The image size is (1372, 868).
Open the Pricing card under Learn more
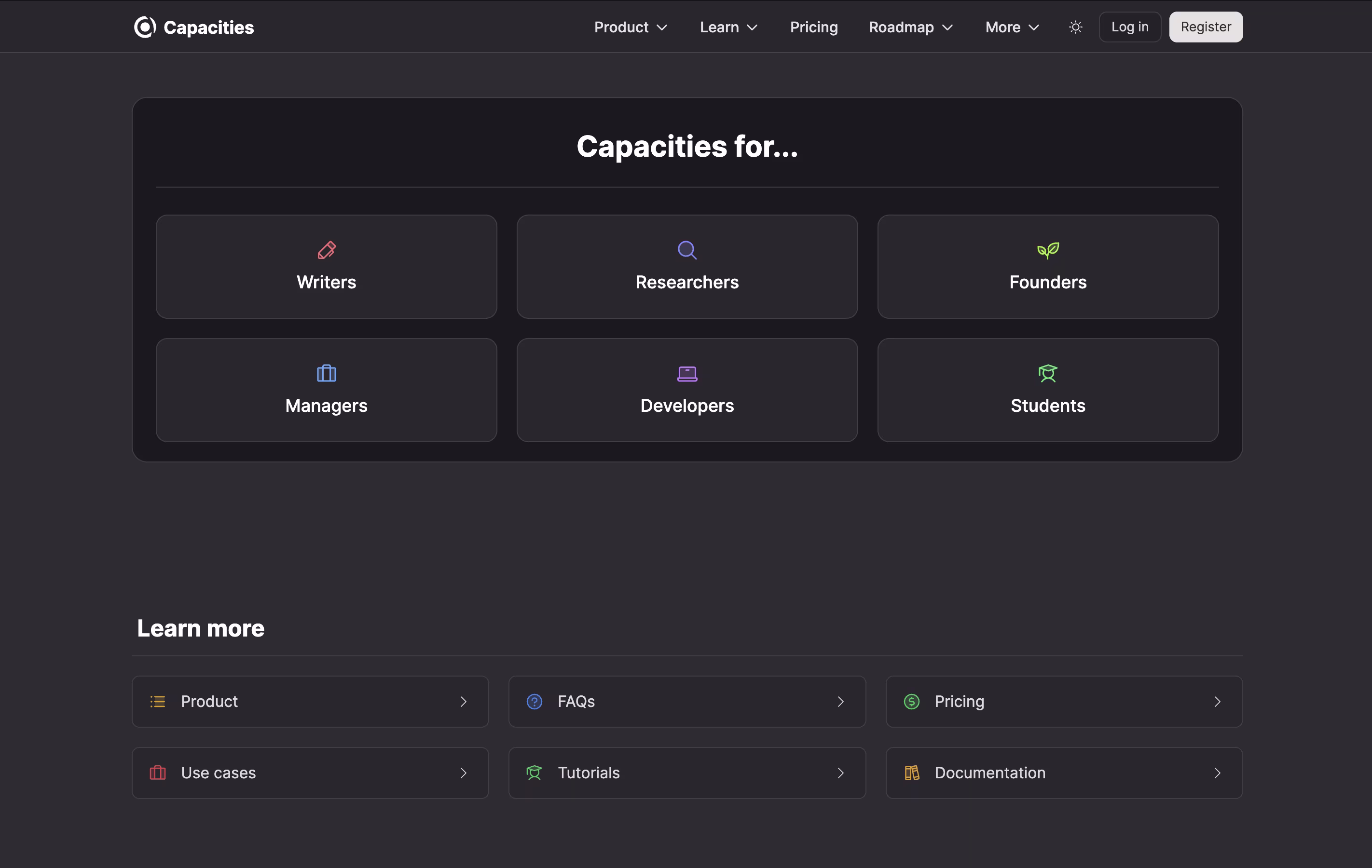[x=1064, y=702]
